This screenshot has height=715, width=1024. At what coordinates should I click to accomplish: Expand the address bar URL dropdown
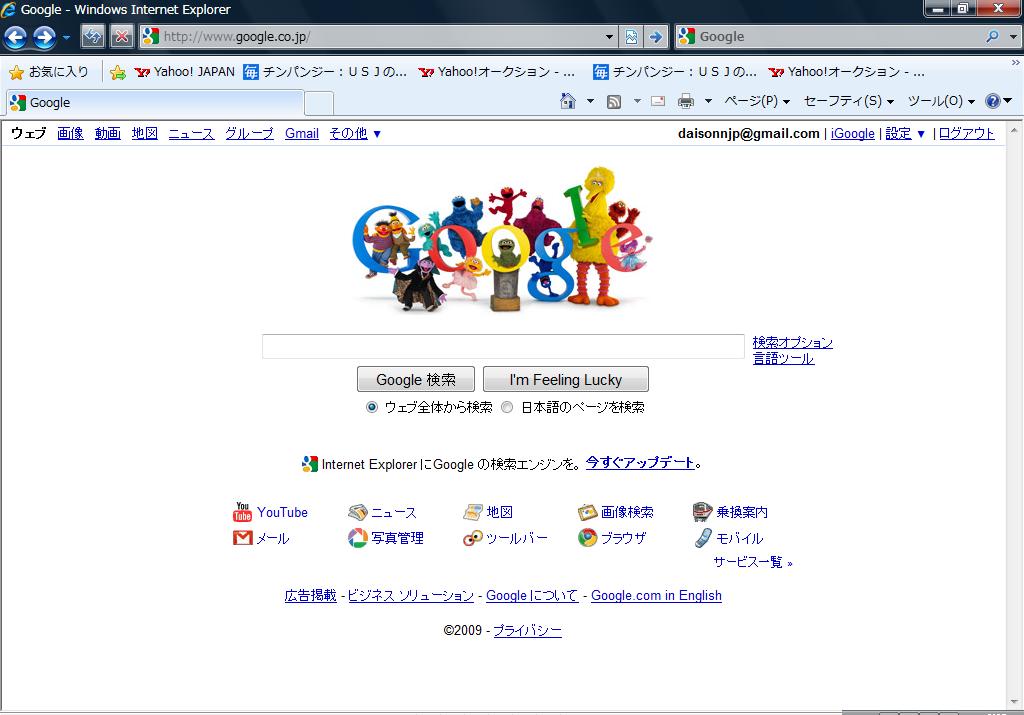tap(609, 37)
